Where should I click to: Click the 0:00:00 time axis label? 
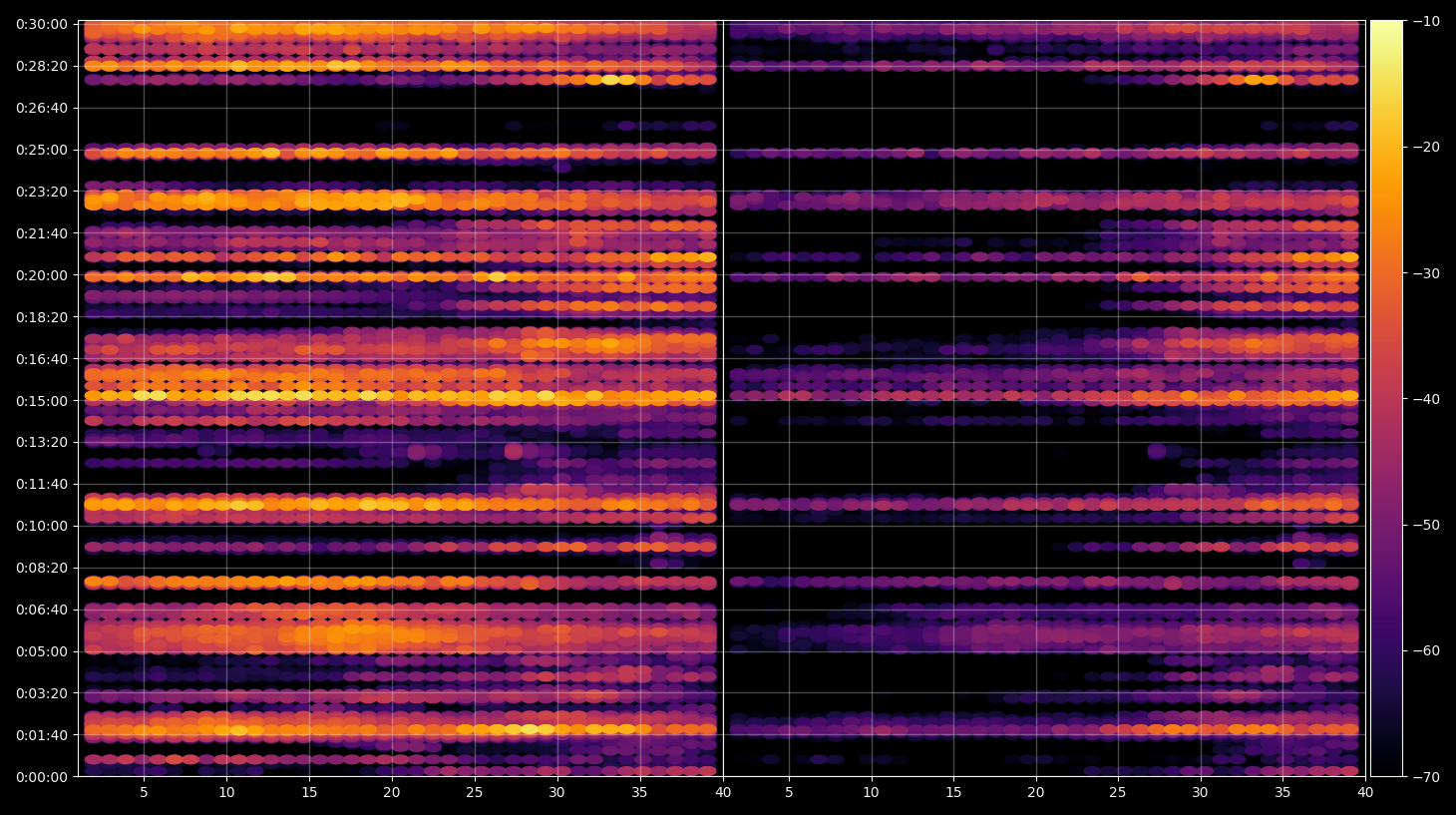click(42, 777)
